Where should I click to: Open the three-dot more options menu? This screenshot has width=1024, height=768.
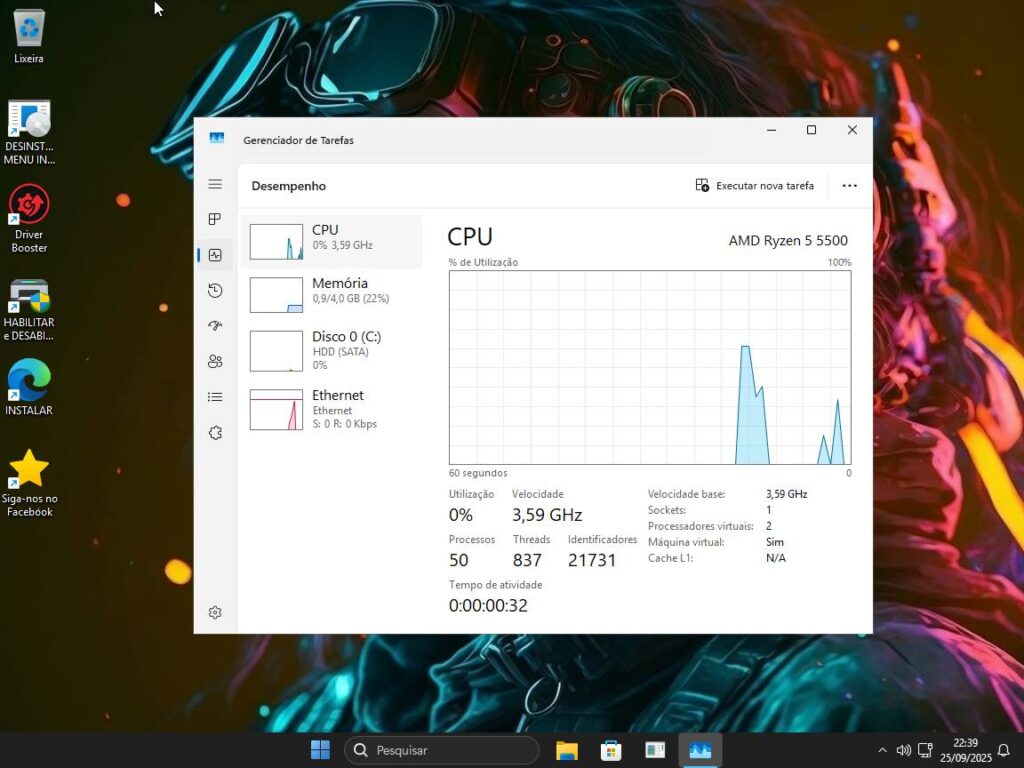(849, 186)
